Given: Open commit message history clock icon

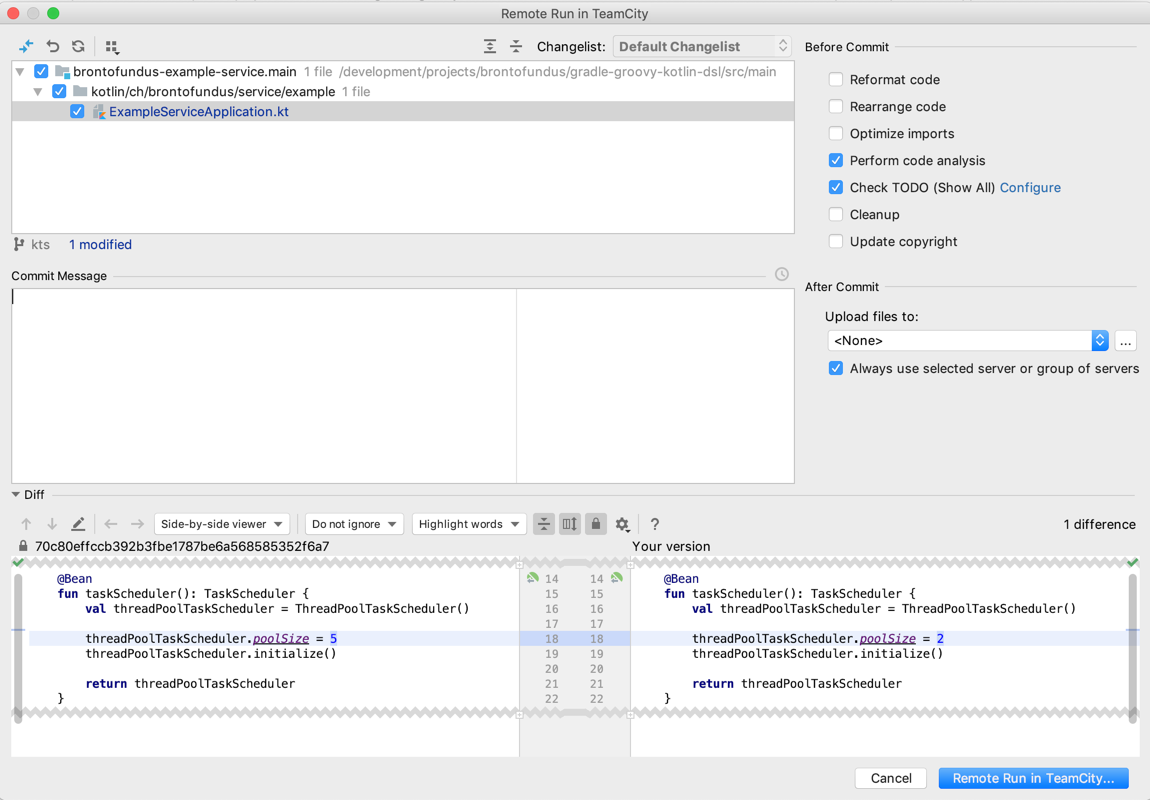Looking at the screenshot, I should (x=782, y=274).
